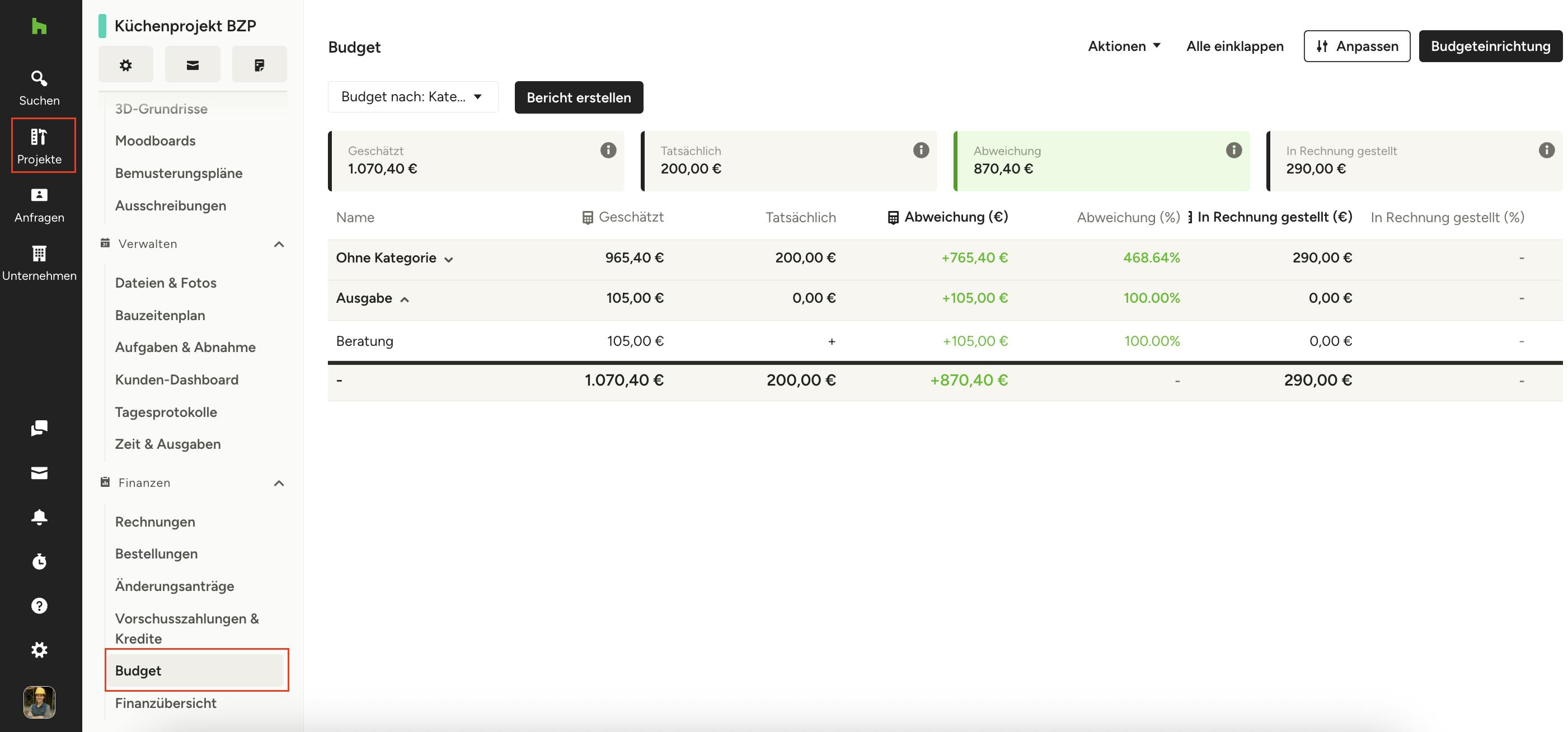This screenshot has width=1568, height=732.
Task: Click the Bericht erstellen button
Action: (578, 97)
